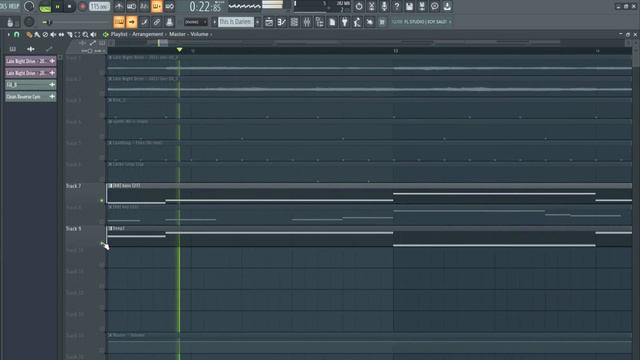
Task: Toggle the link chain button
Action: pos(157,22)
